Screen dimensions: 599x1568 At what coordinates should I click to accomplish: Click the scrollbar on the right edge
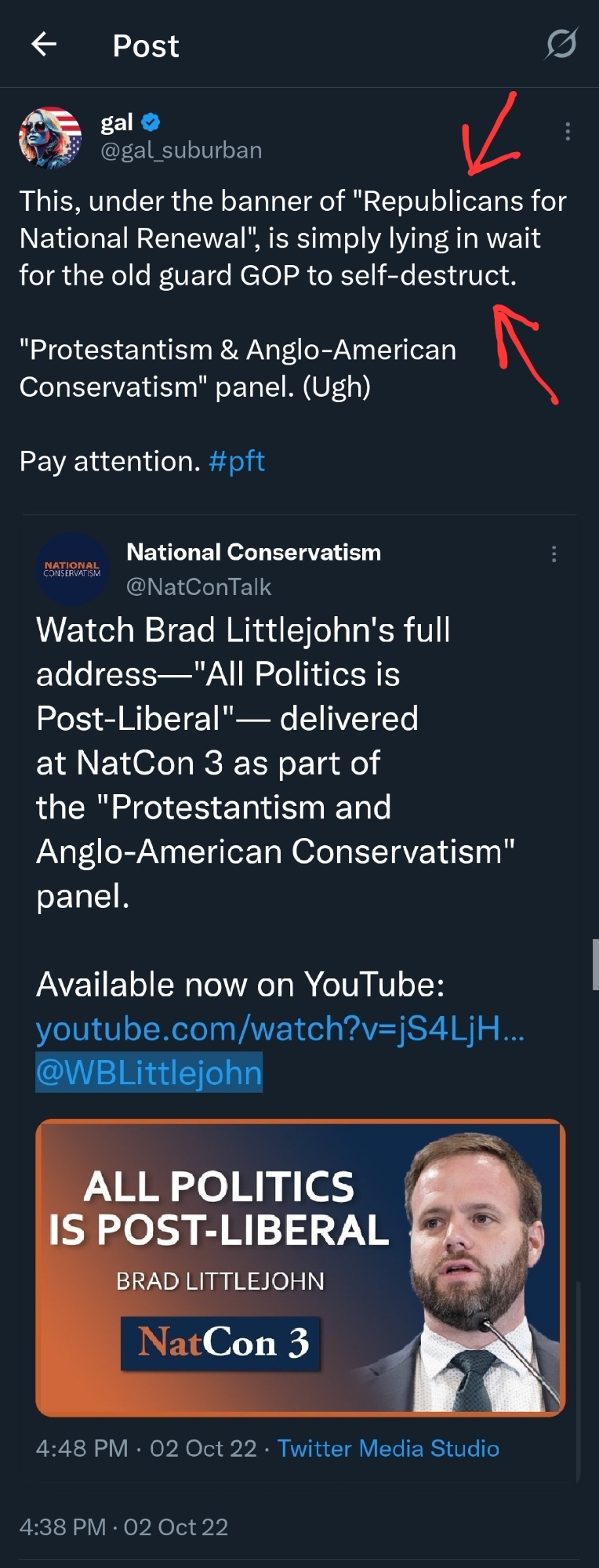595,964
